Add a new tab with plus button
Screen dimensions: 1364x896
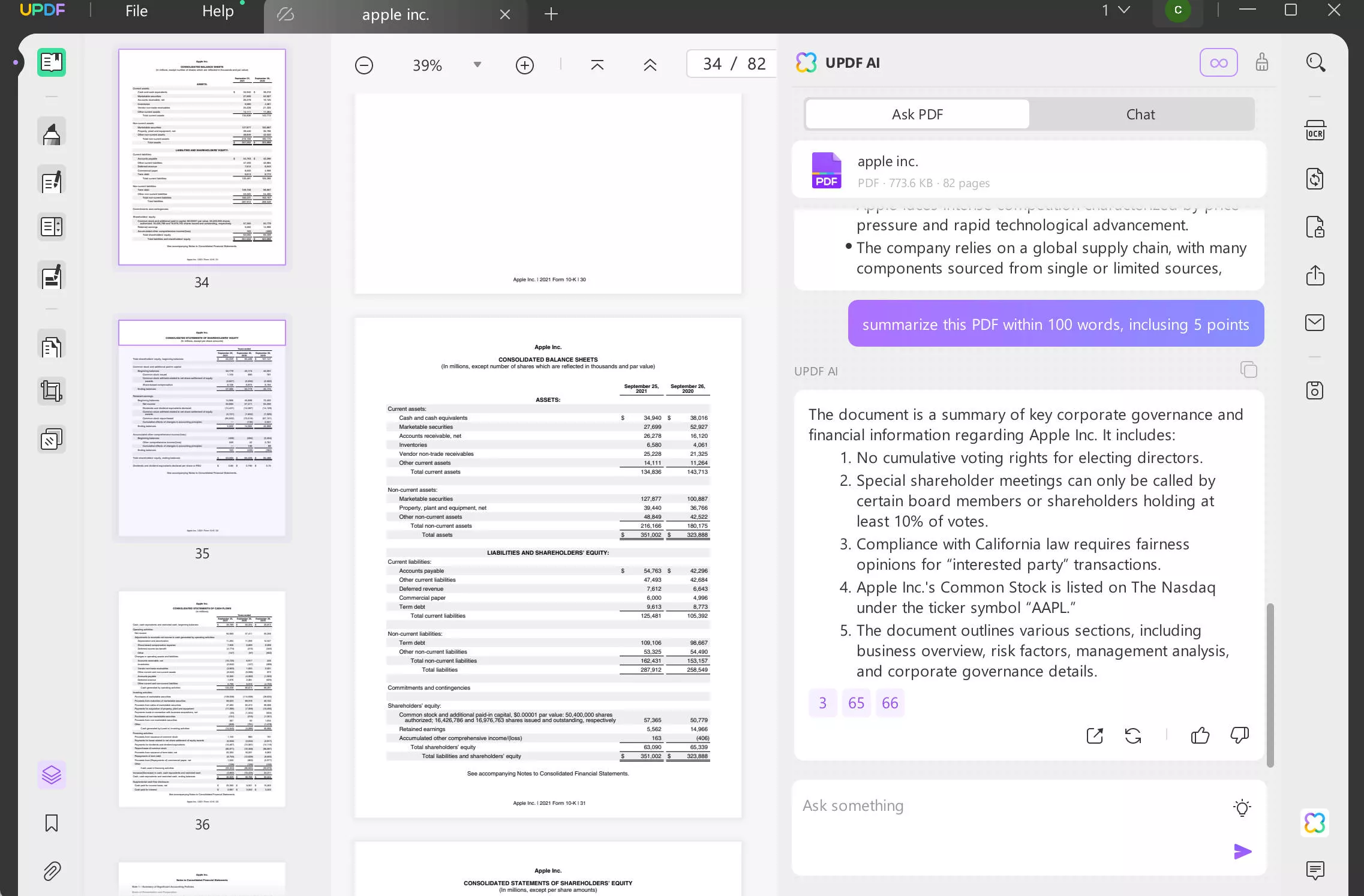click(551, 14)
